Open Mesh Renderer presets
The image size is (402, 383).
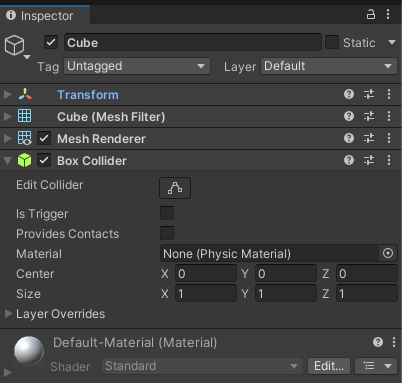[369, 138]
